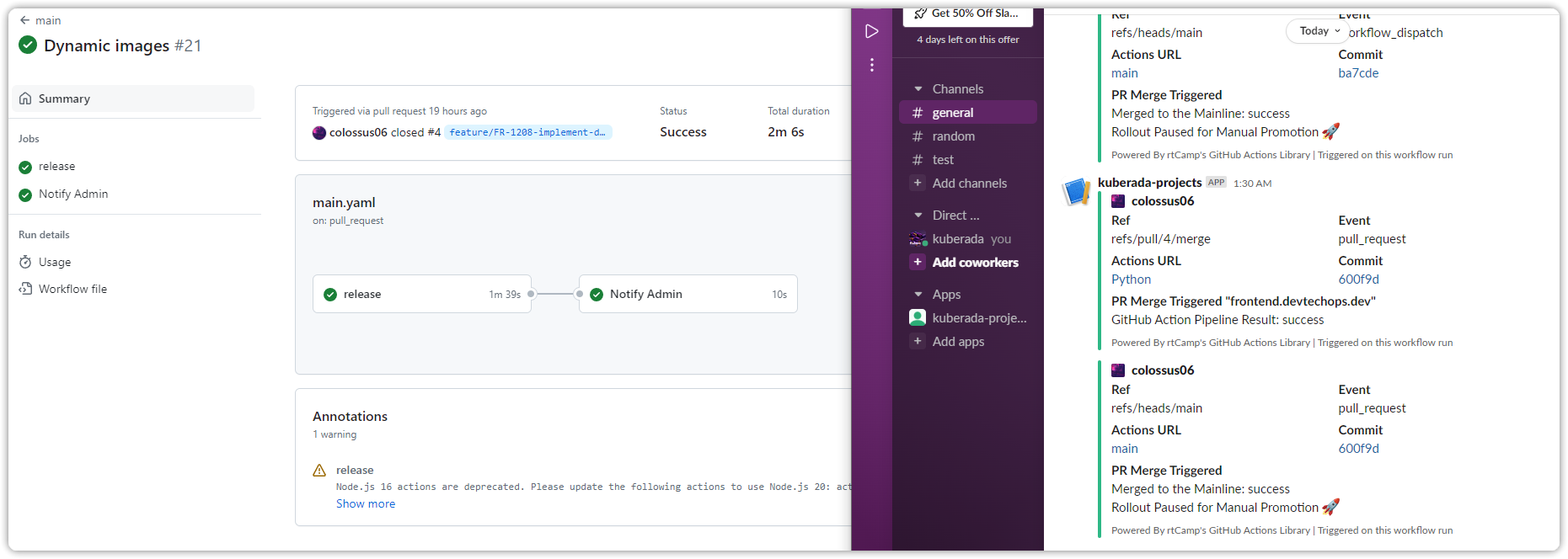Open the vertical three-dot menu in Slack
The width and height of the screenshot is (1568, 559).
[x=871, y=65]
